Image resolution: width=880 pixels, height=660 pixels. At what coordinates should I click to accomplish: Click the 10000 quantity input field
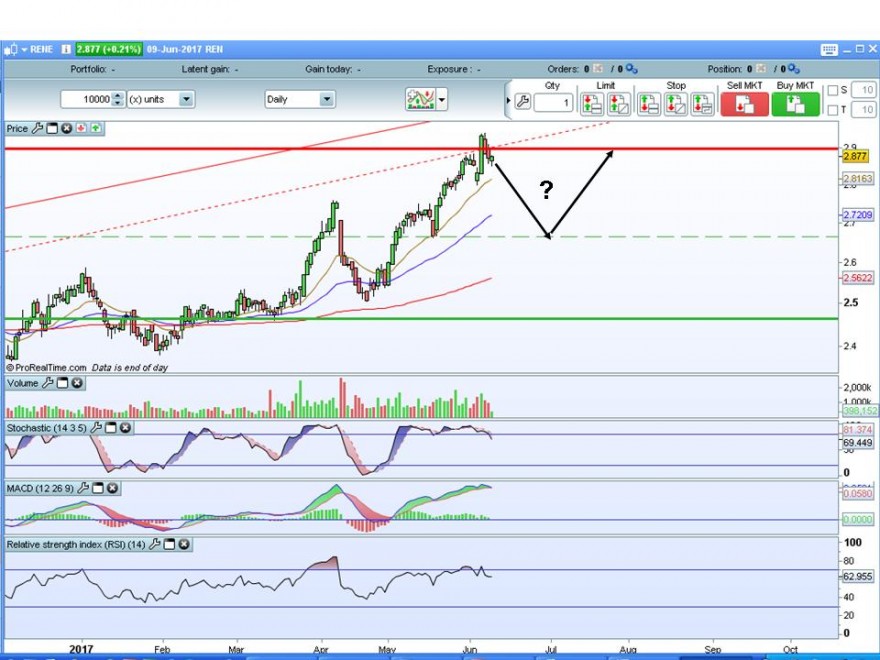(x=86, y=99)
